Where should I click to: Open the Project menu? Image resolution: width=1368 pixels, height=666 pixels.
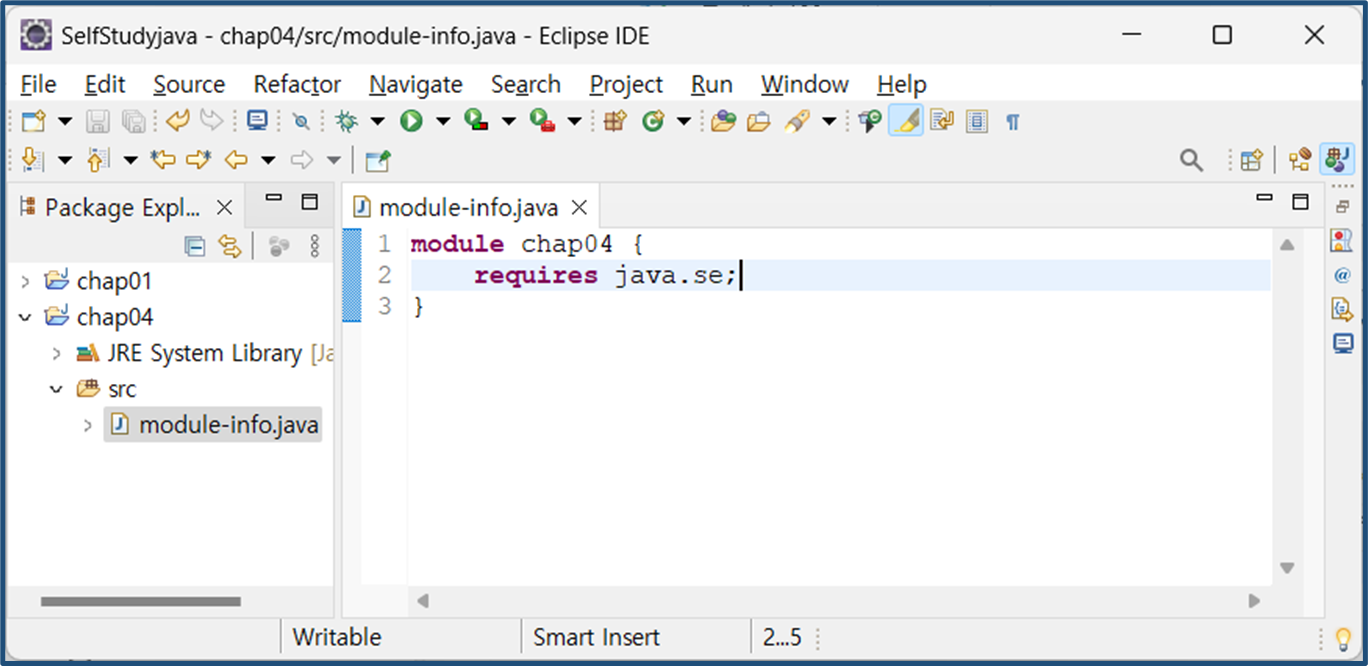coord(626,85)
